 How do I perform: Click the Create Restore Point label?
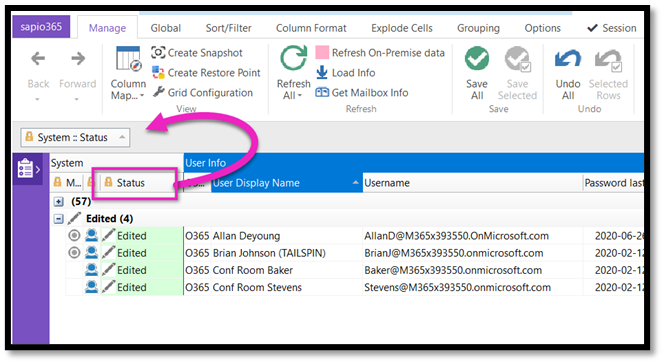[x=214, y=73]
